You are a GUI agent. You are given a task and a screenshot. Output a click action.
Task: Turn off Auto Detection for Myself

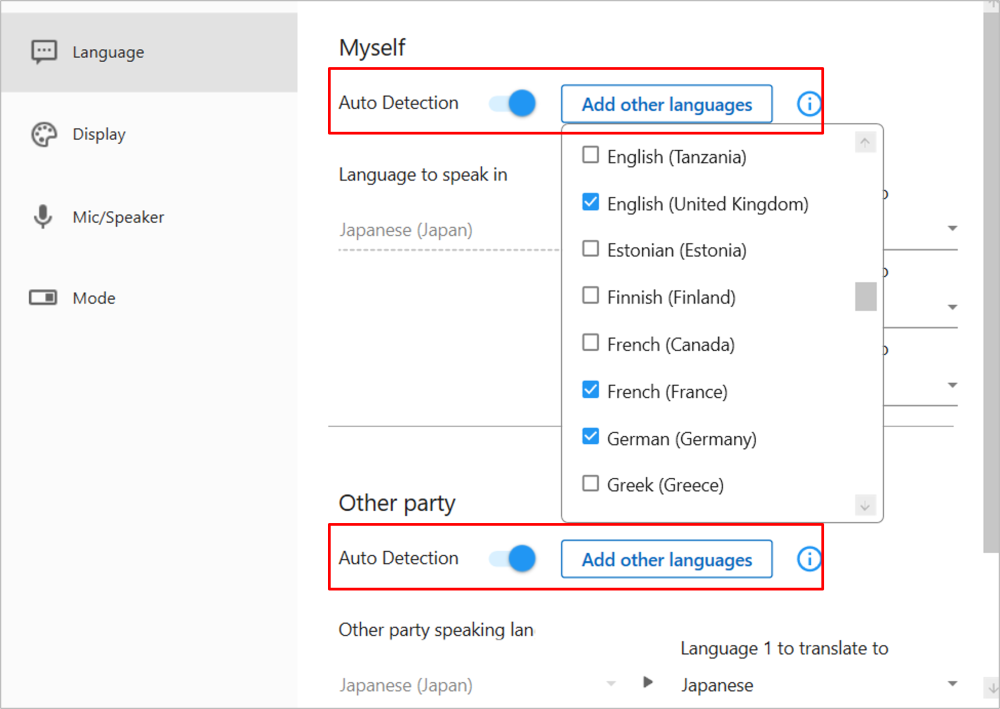(512, 103)
